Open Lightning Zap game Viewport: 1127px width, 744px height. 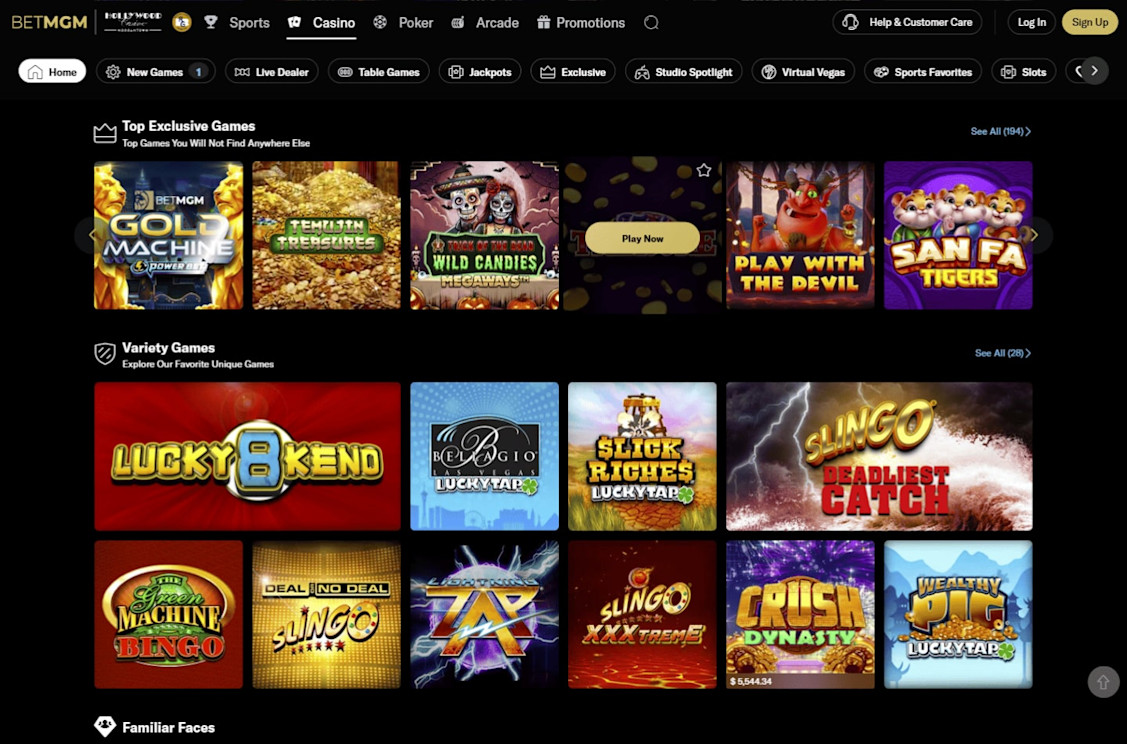[x=484, y=615]
